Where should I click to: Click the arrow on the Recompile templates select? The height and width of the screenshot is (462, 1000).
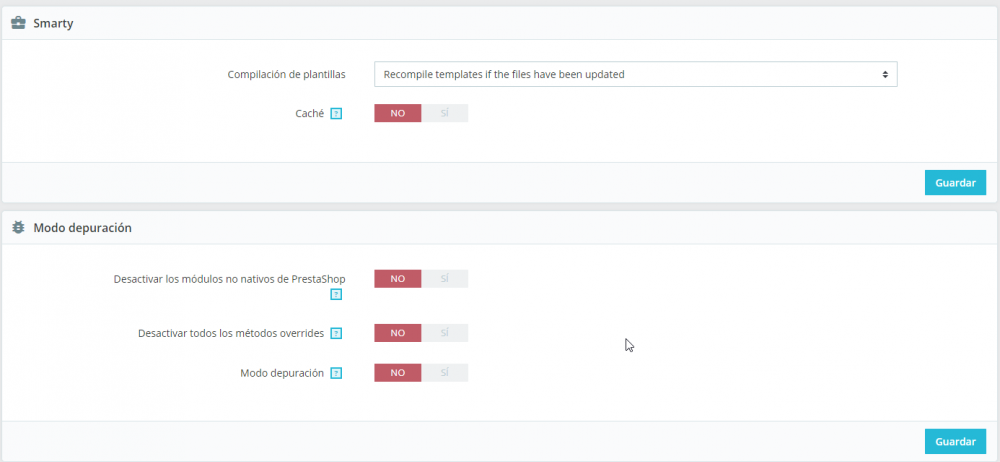[885, 74]
